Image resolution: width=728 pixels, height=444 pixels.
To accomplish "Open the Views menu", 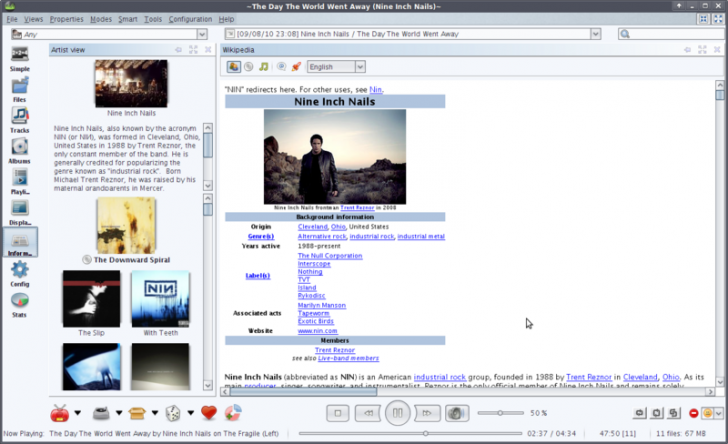I will point(33,19).
